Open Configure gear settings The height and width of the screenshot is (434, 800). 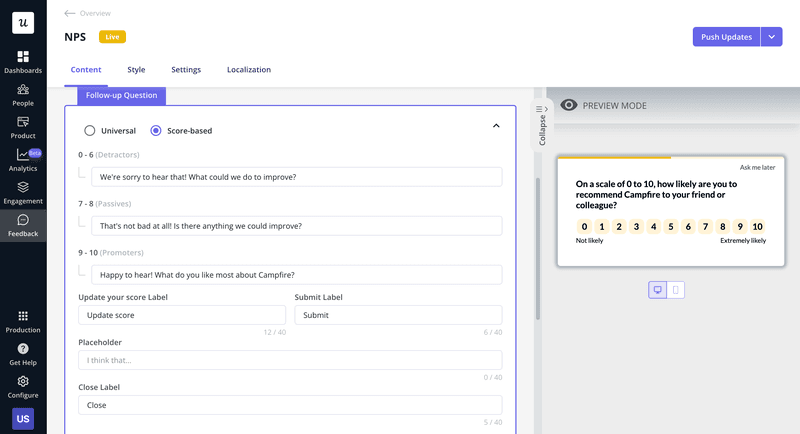coord(23,382)
